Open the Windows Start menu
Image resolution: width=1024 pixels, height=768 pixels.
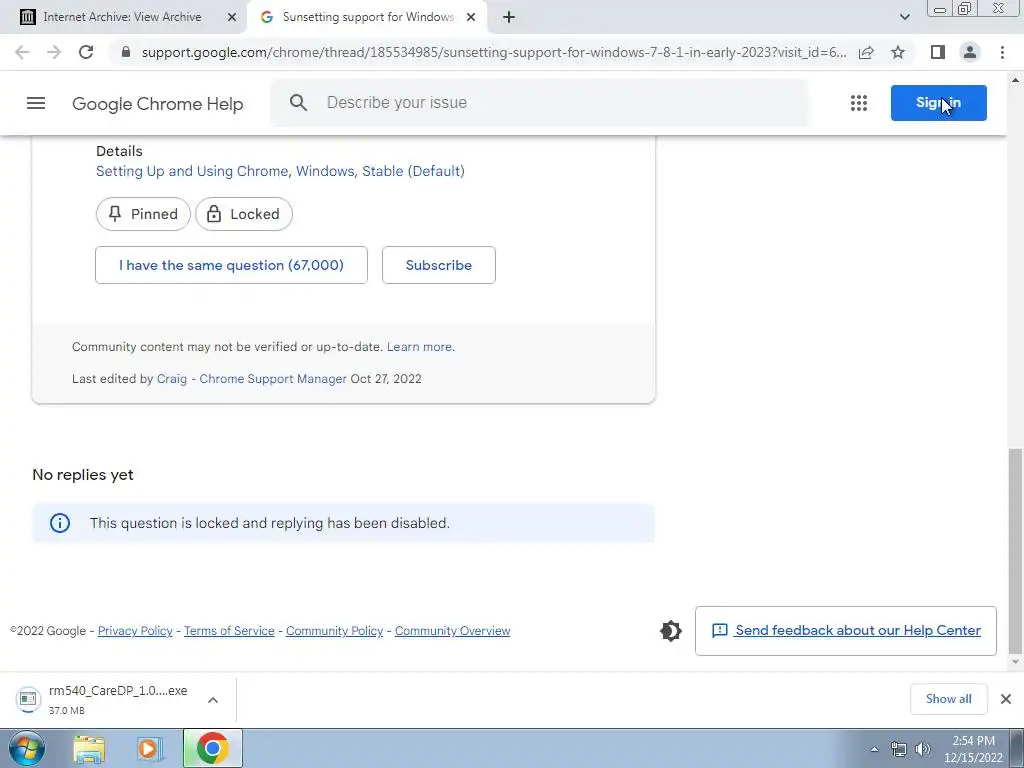coord(26,748)
